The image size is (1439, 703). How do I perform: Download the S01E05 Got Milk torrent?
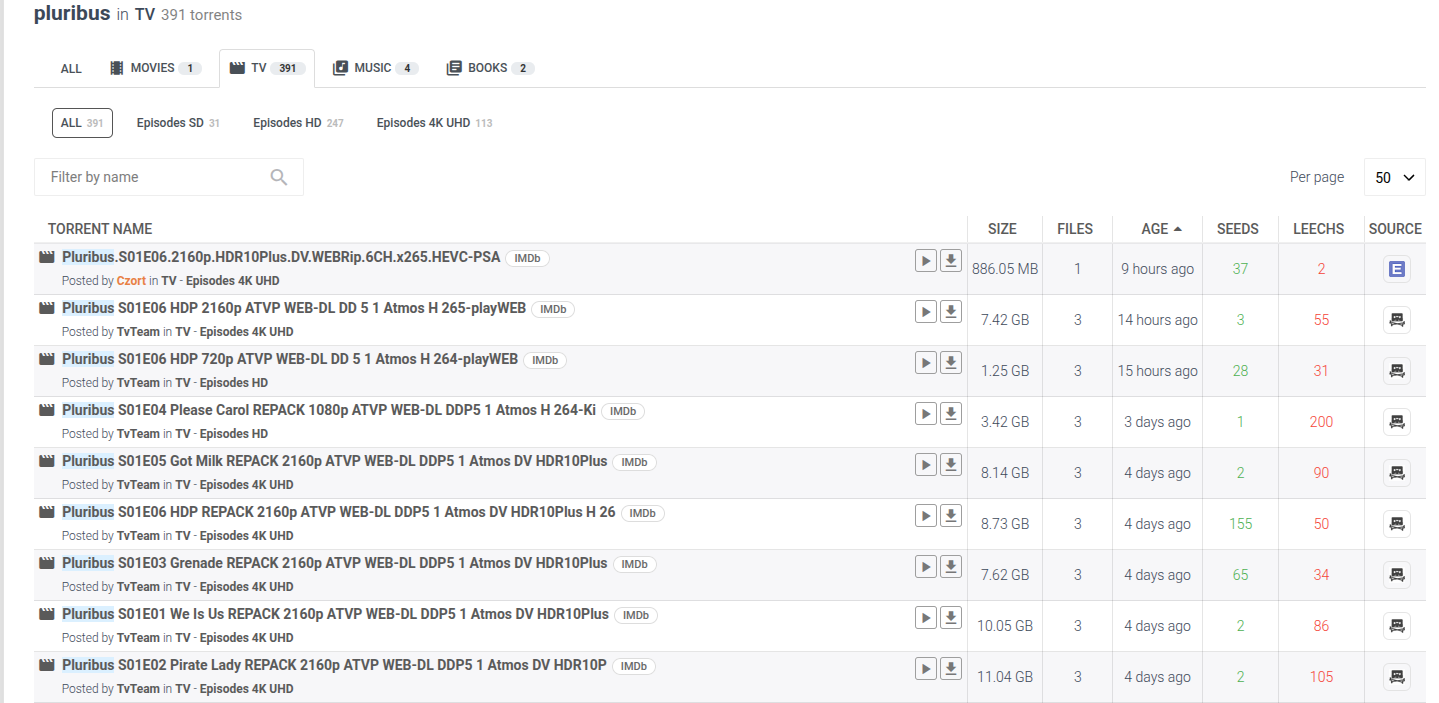coord(951,464)
